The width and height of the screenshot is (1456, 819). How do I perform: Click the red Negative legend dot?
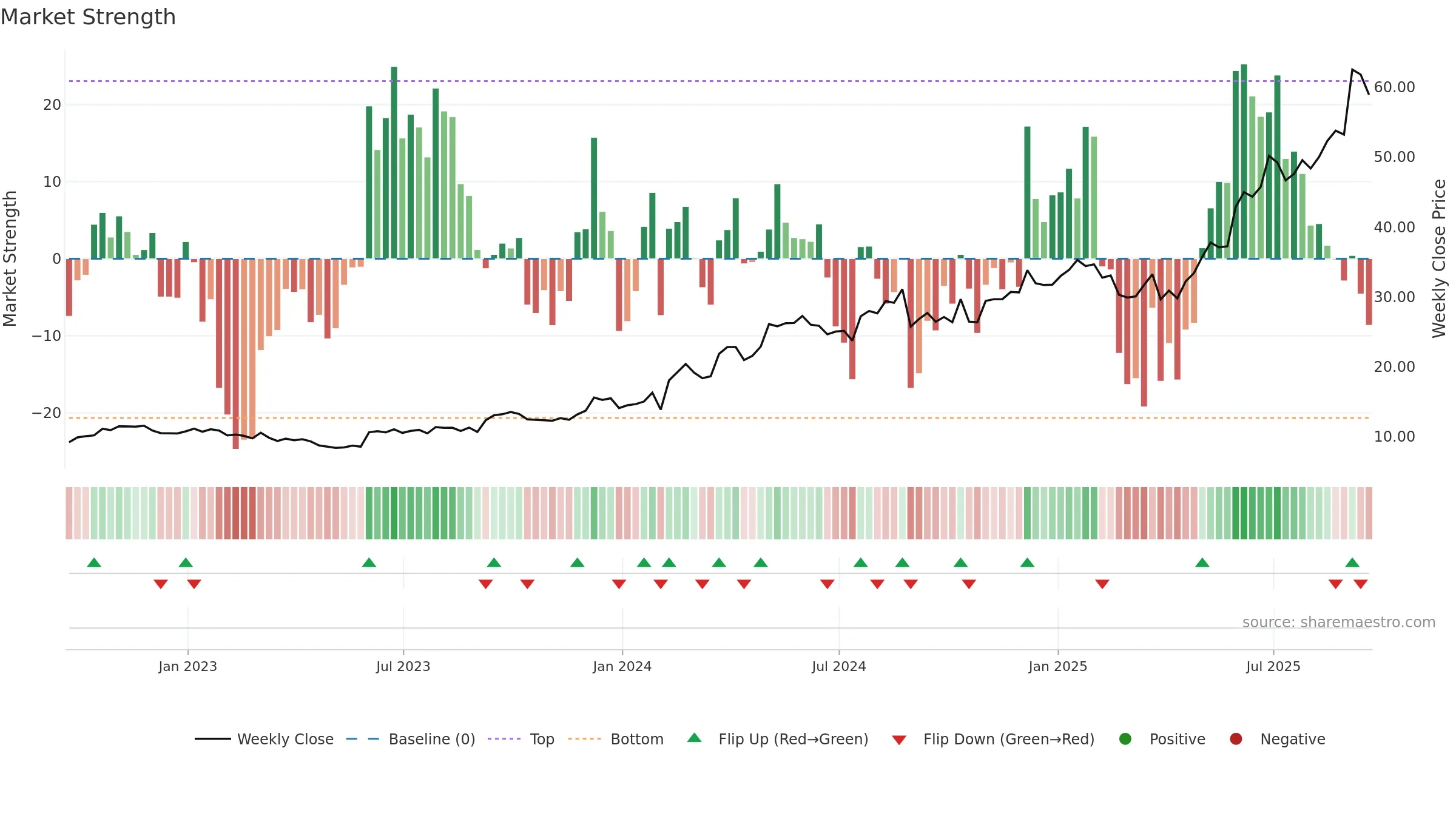1236,739
